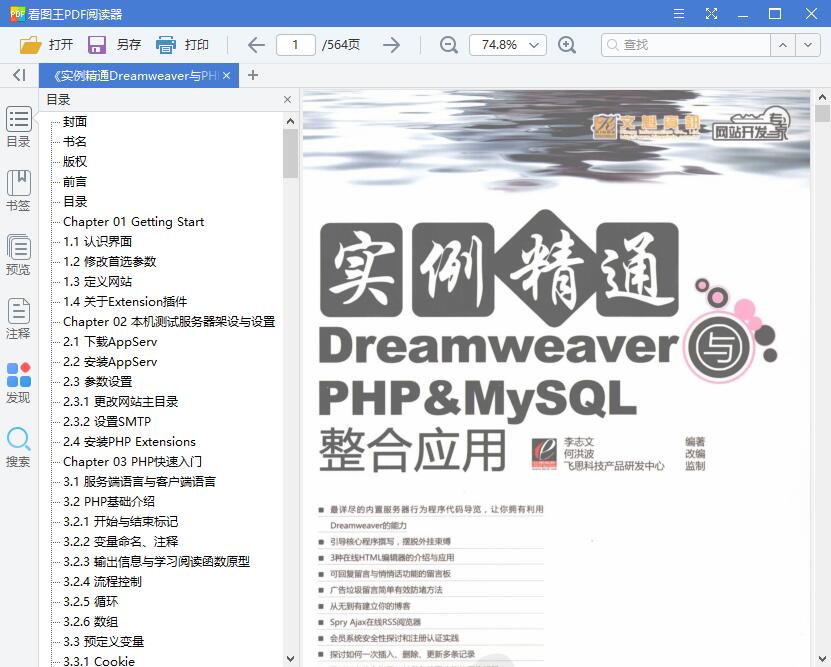Click document view scroll-up arrow
The width and height of the screenshot is (831, 667).
pos(822,97)
